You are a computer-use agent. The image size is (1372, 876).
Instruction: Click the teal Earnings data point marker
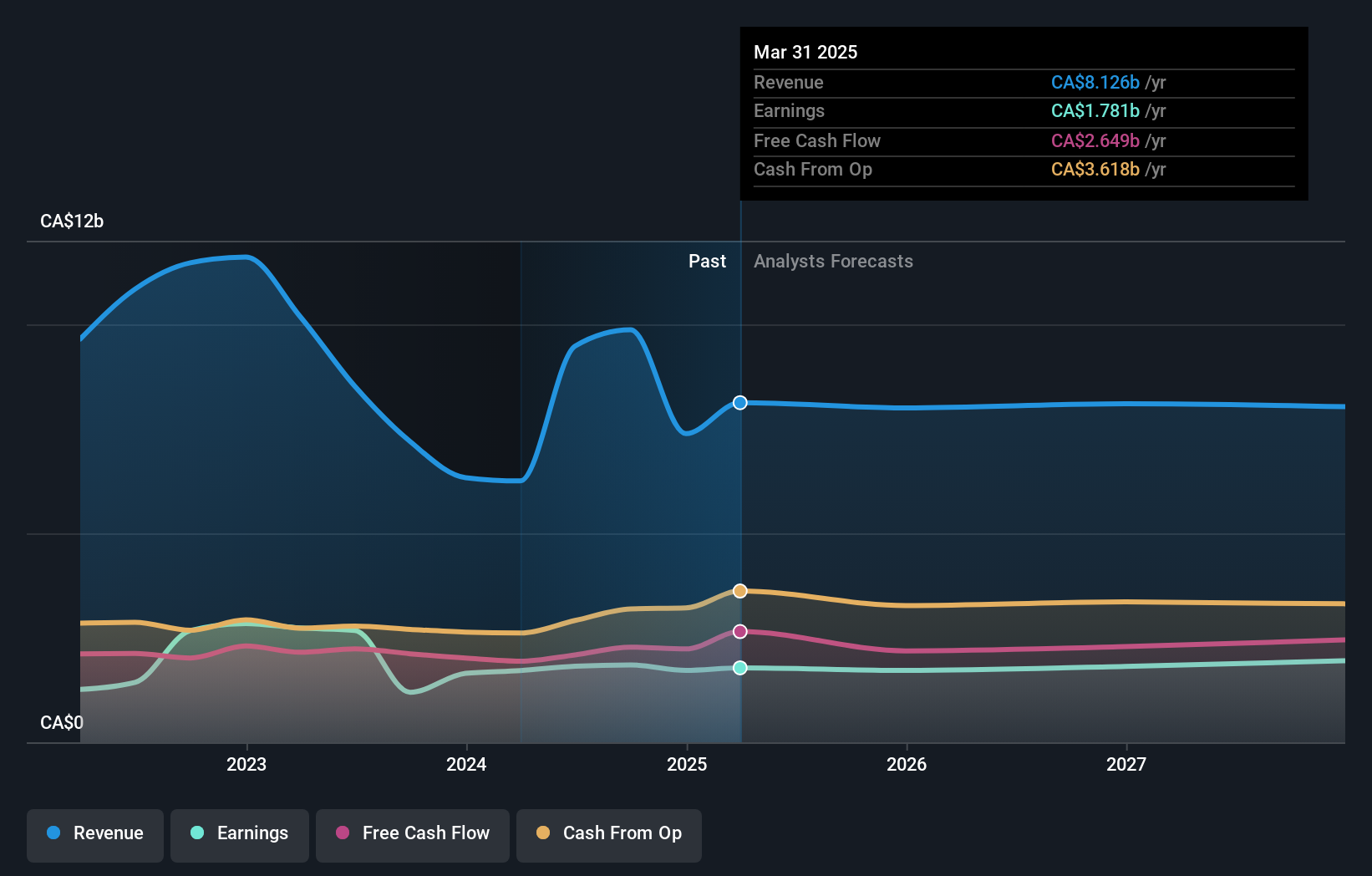click(x=740, y=668)
